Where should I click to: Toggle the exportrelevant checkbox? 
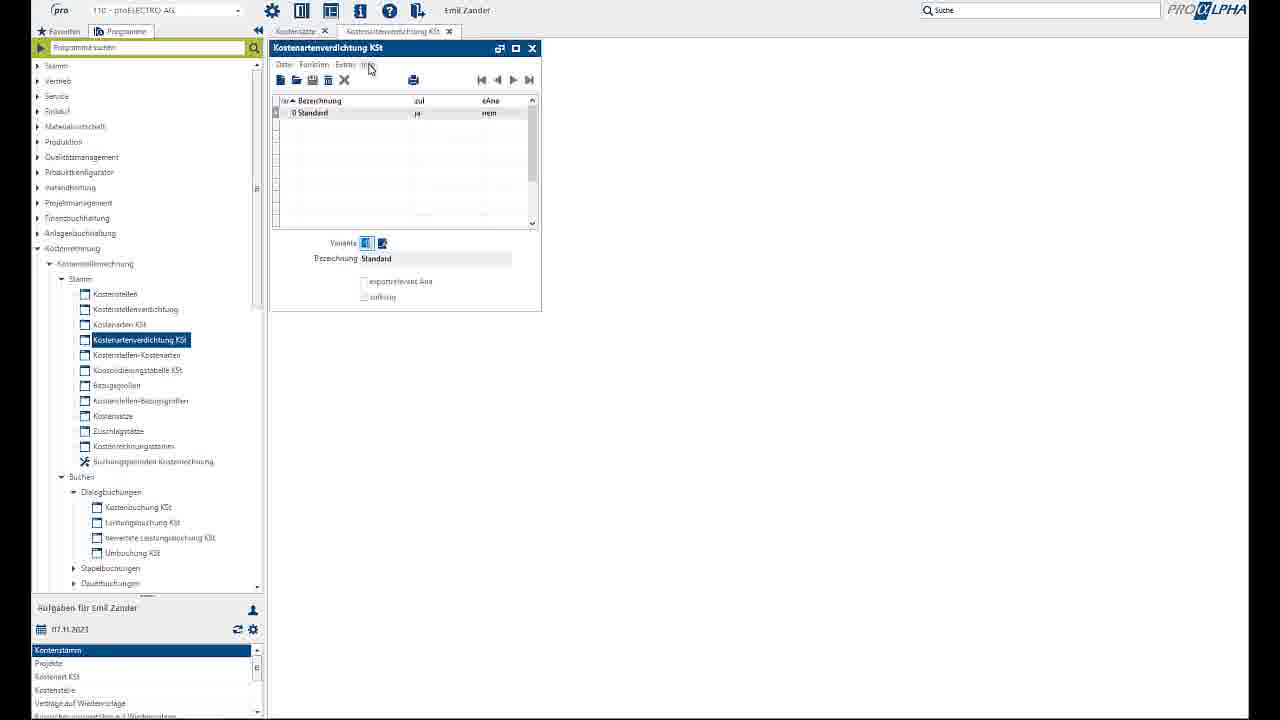click(364, 282)
